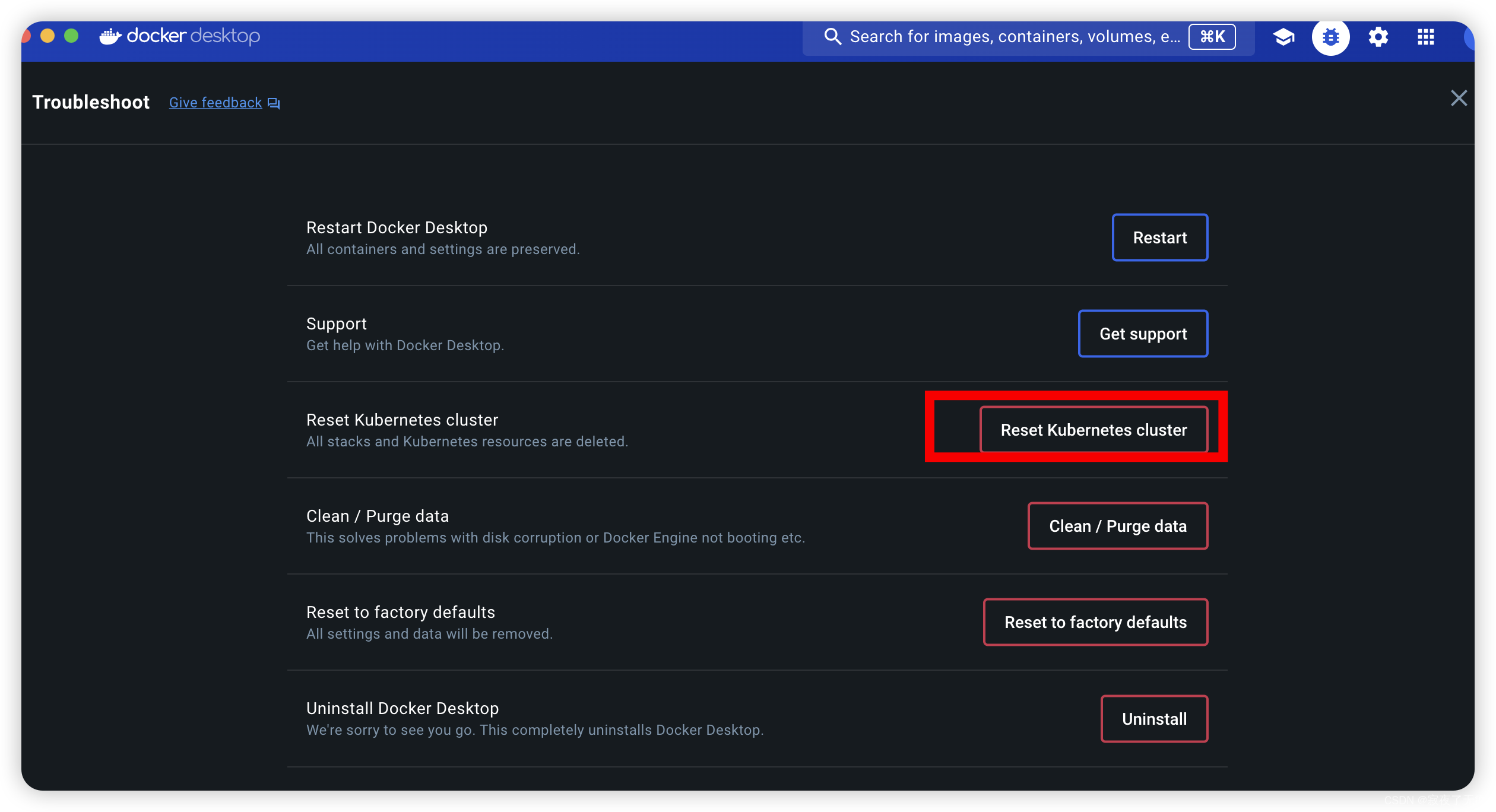This screenshot has width=1496, height=812.
Task: Open the Give feedback link
Action: [x=215, y=102]
